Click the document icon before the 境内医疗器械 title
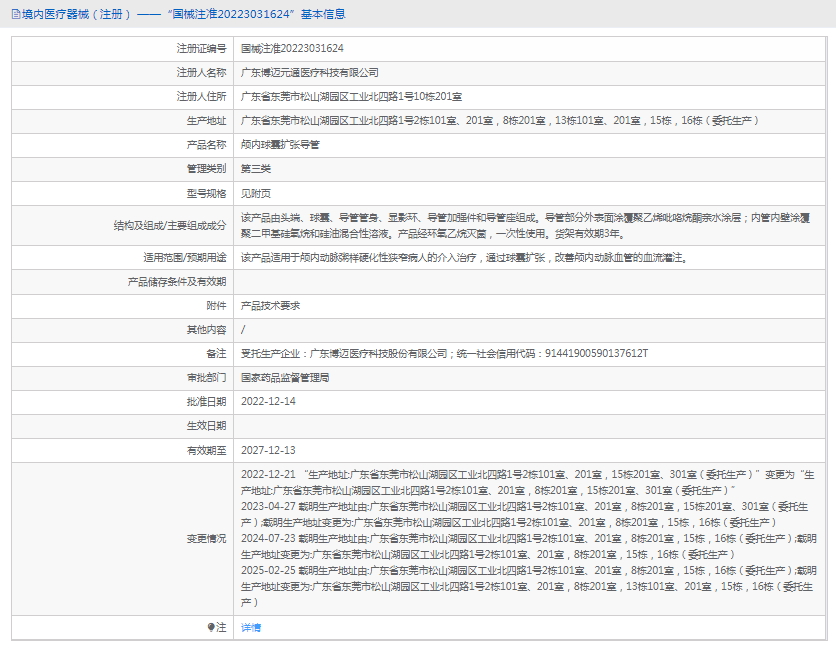 coord(16,14)
